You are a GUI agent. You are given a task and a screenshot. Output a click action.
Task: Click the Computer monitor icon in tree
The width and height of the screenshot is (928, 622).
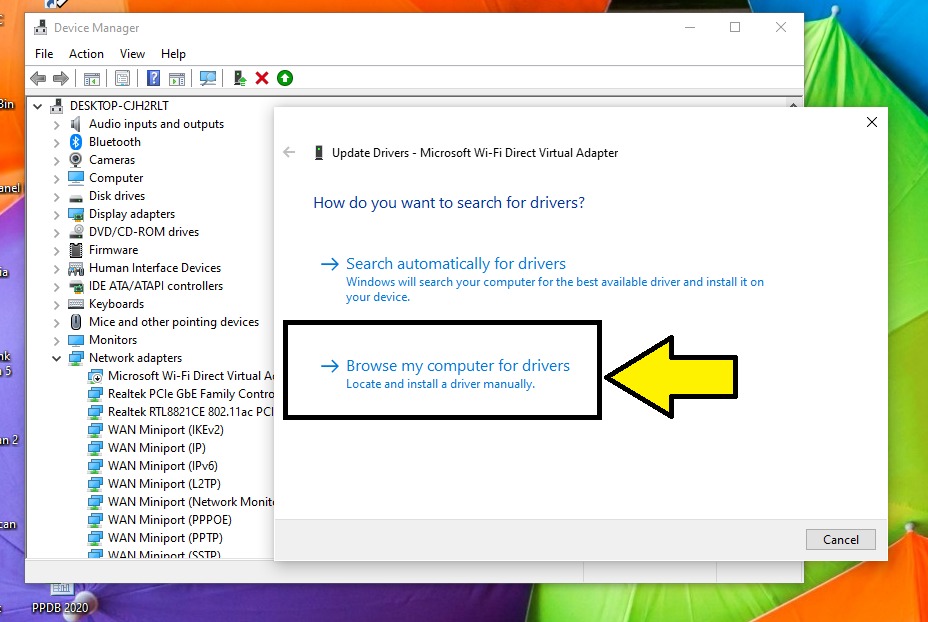(76, 178)
